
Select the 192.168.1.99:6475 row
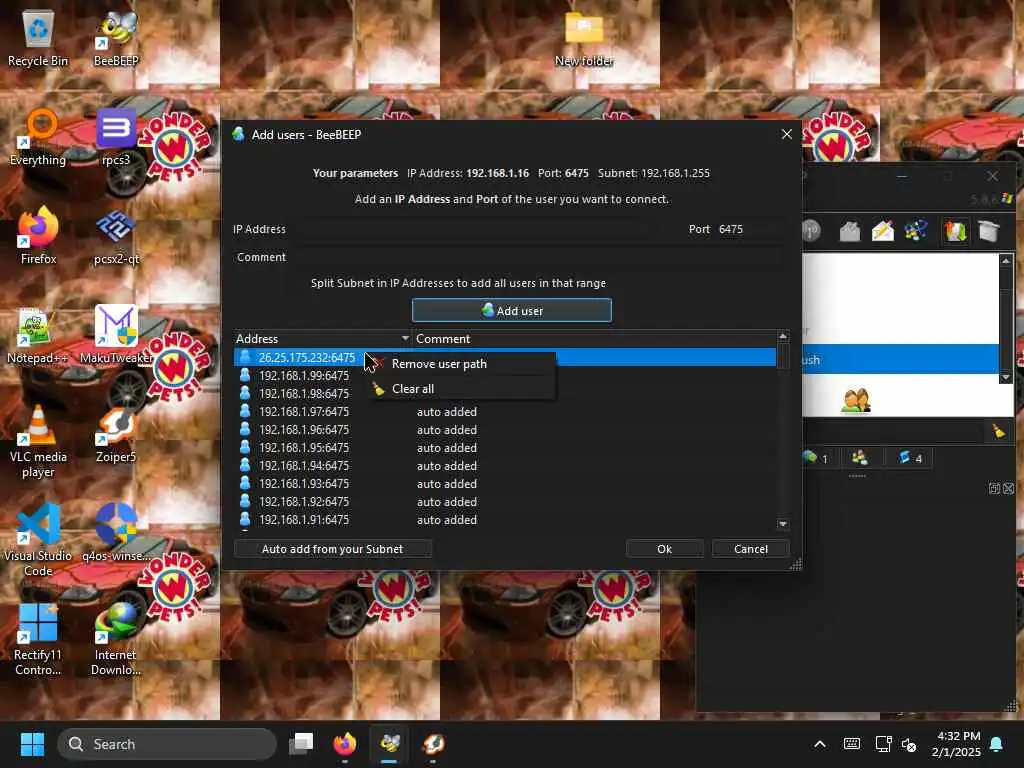point(505,376)
